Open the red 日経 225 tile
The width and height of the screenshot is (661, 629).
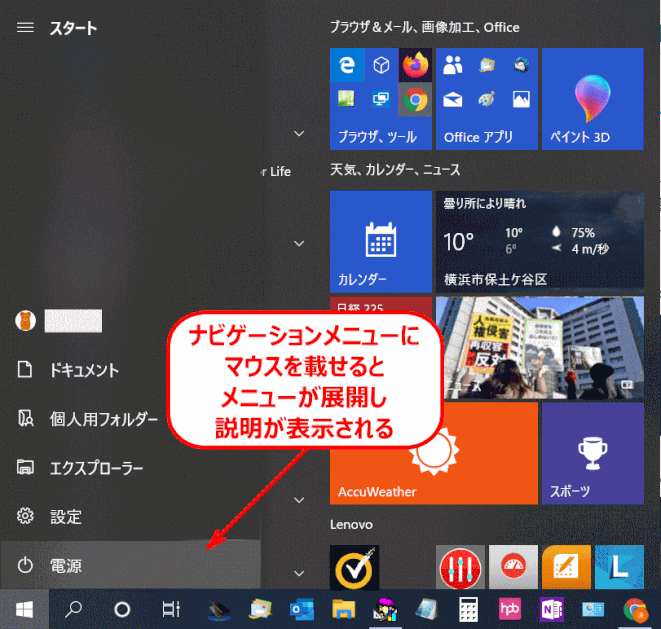click(x=381, y=304)
